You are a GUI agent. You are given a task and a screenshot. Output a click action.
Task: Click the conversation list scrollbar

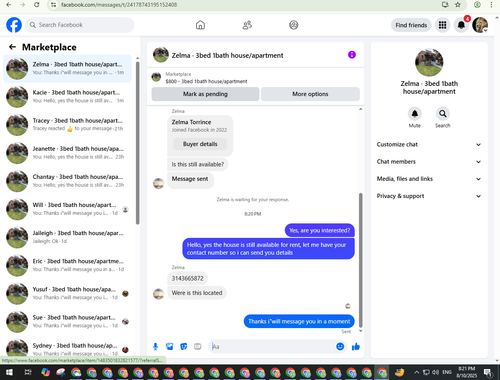[138, 143]
